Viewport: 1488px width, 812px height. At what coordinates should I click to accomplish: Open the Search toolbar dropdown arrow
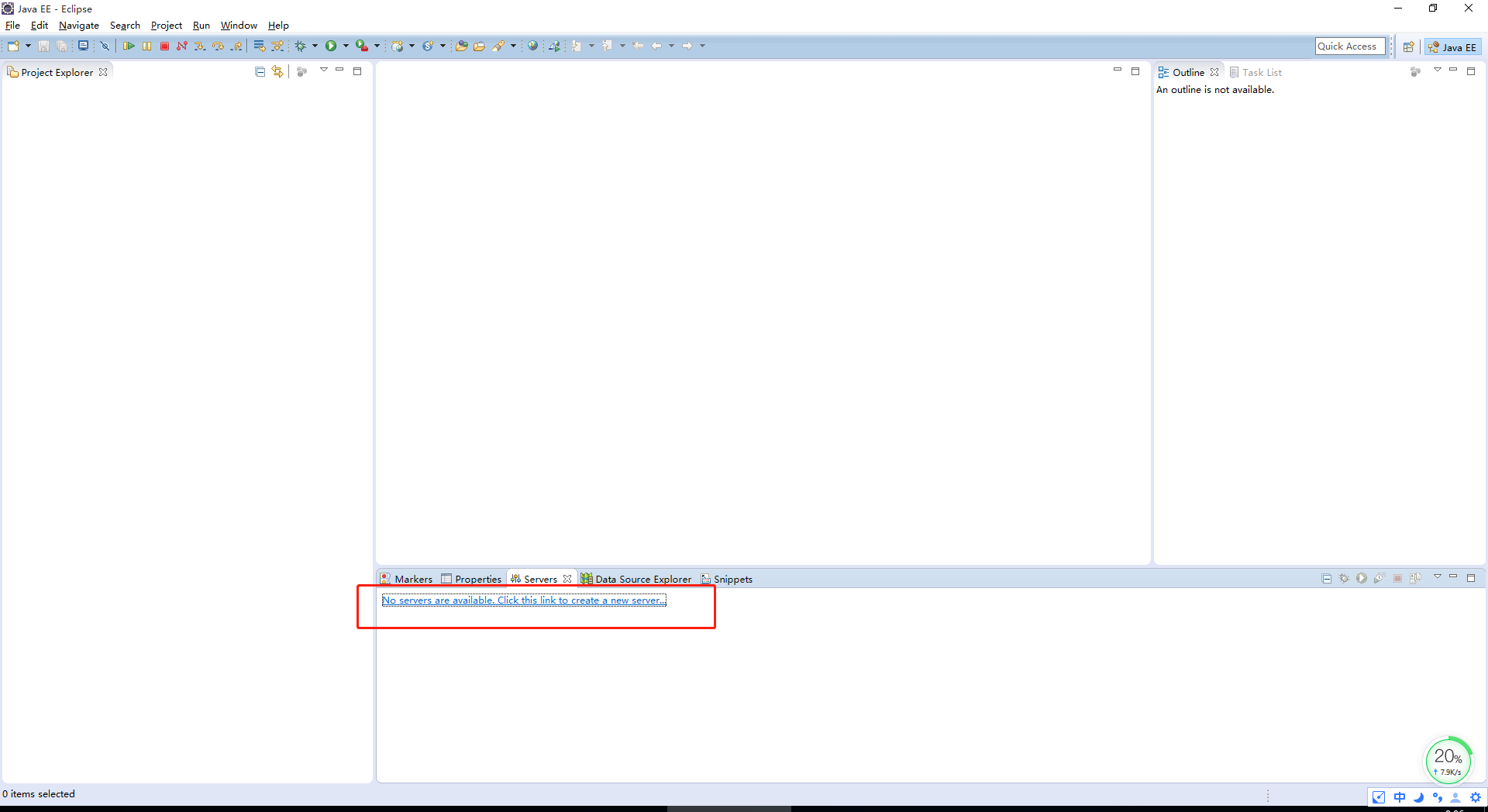coord(513,46)
